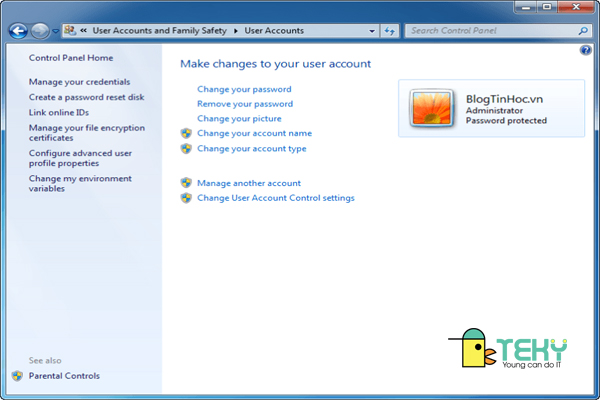Click Change your account name link
The height and width of the screenshot is (400, 600).
[x=254, y=133]
